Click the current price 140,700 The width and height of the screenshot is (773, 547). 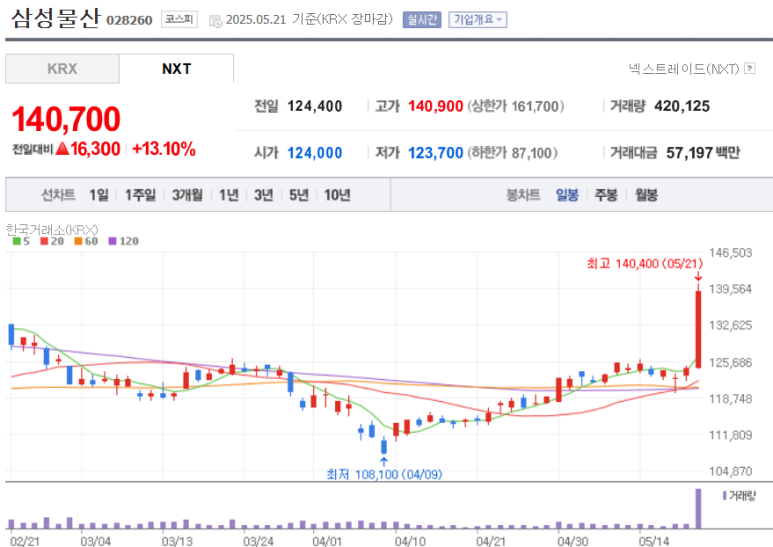click(x=66, y=119)
